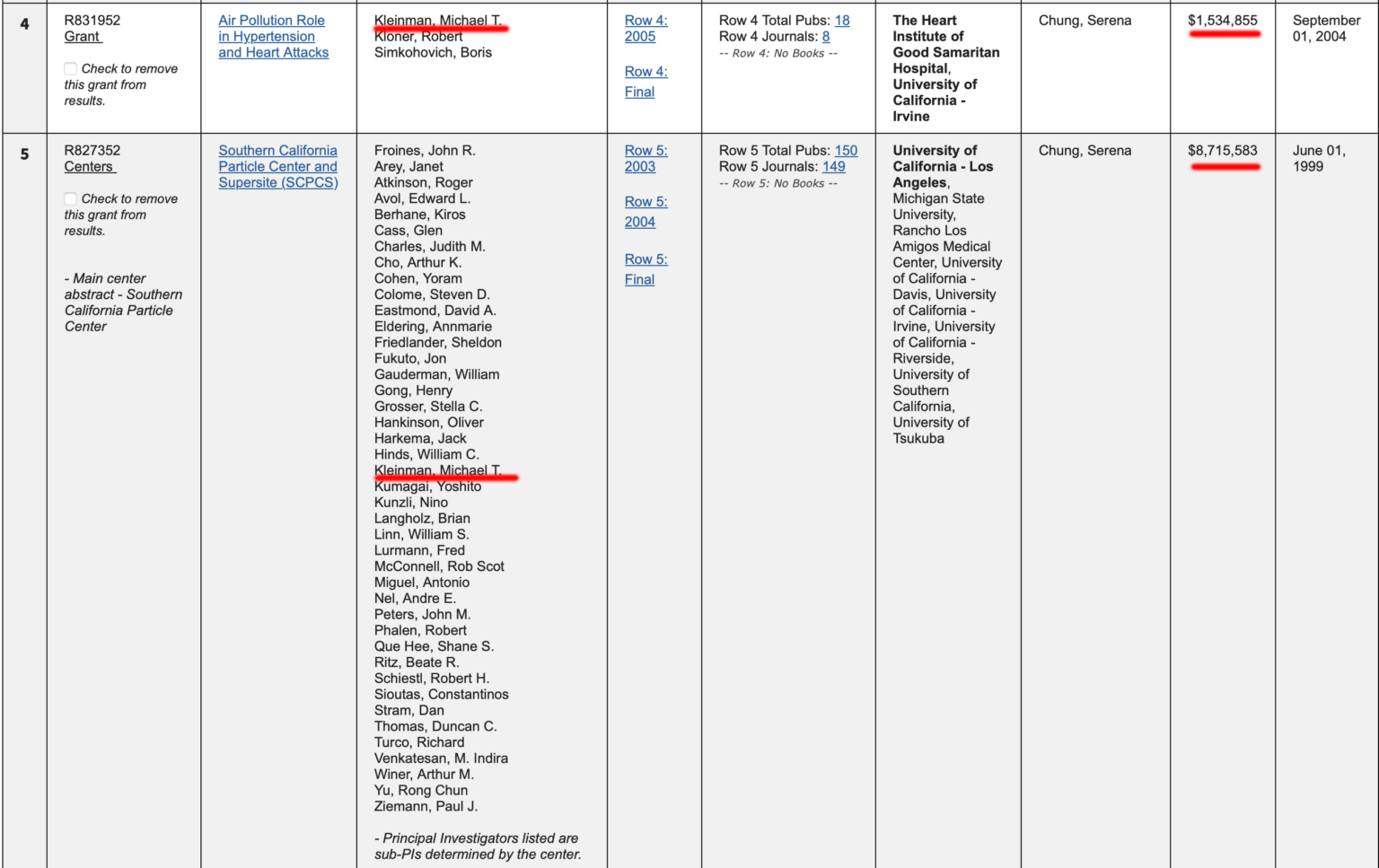Open Air Pollution Role in Hypertension grant title
This screenshot has height=868, width=1379.
point(273,37)
